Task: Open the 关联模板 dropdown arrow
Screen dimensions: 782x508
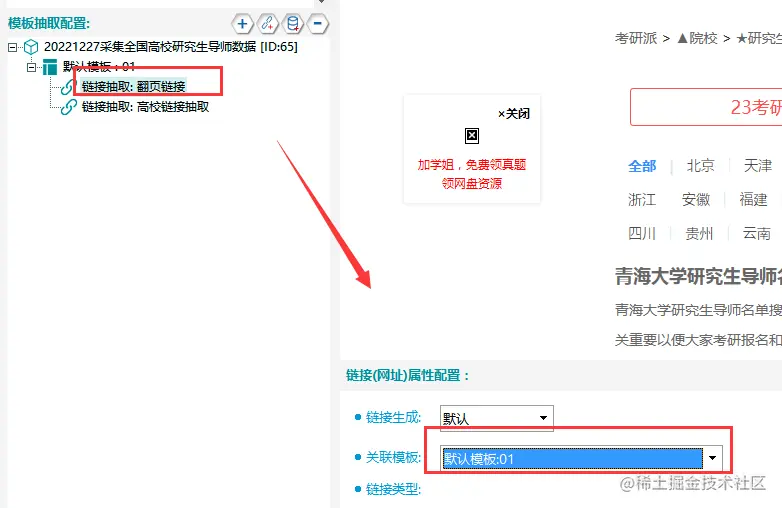Action: coord(712,458)
